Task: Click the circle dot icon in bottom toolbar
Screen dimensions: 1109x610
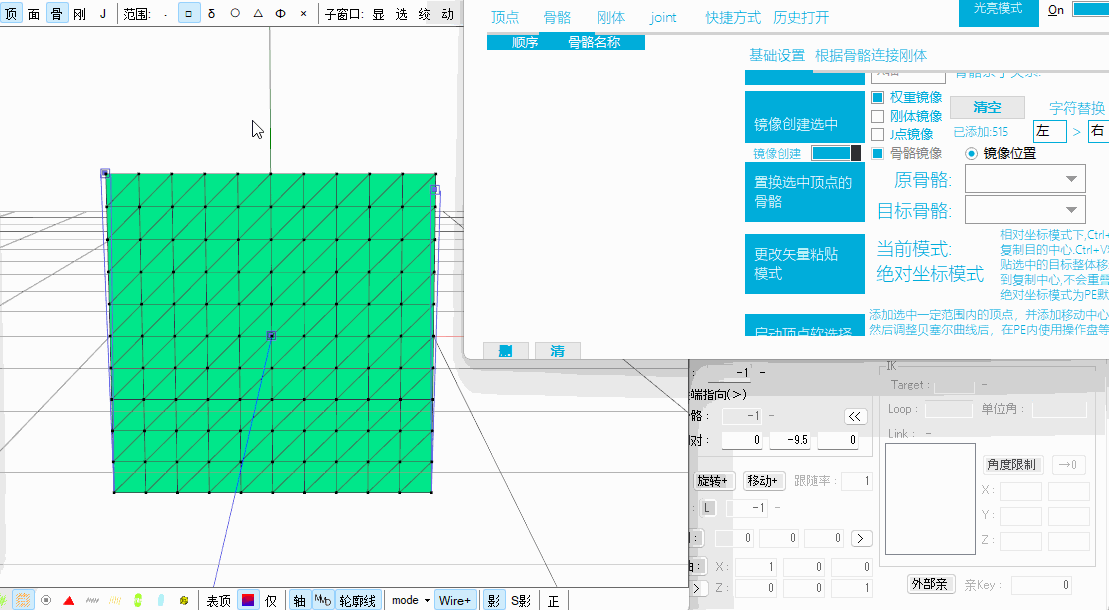Action: (46, 600)
